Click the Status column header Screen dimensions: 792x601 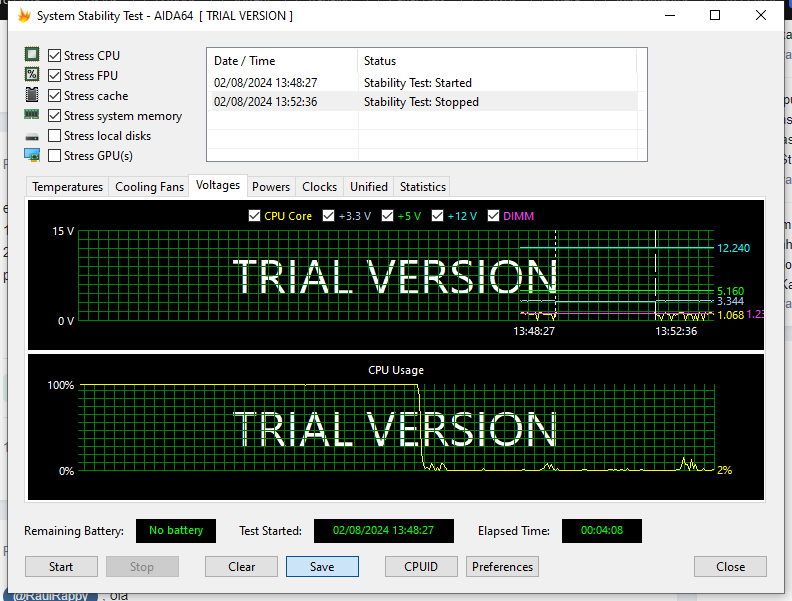coord(498,61)
